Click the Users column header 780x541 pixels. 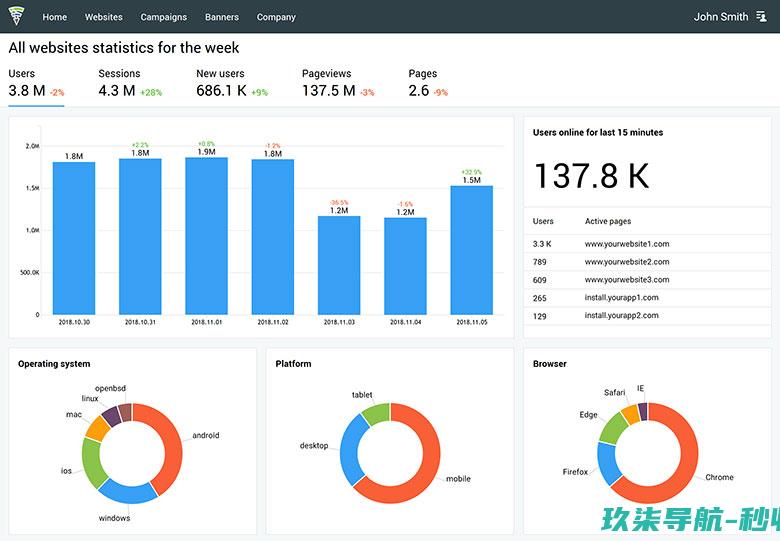point(543,221)
